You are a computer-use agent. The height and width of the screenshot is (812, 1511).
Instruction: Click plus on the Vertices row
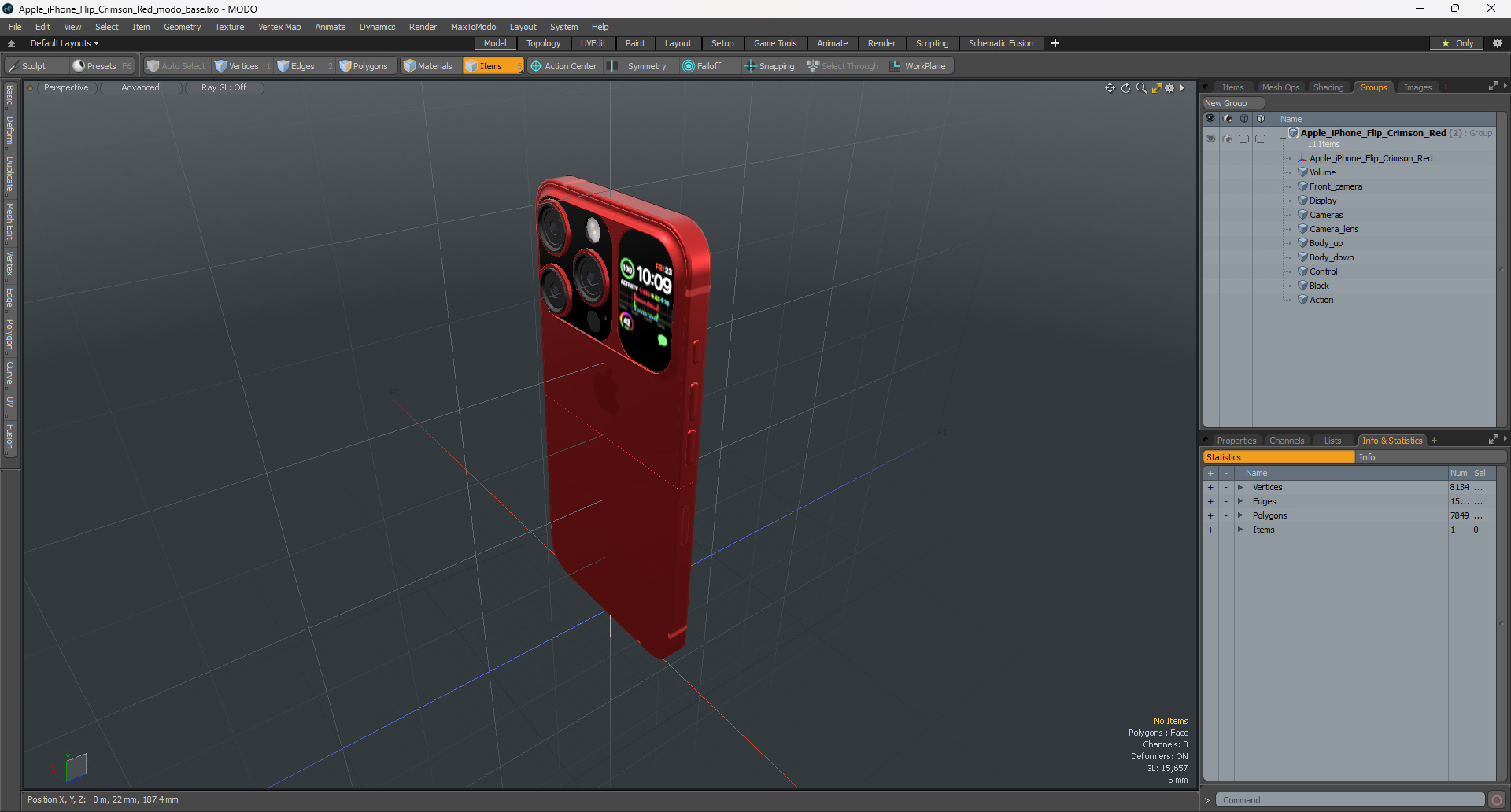pos(1210,487)
